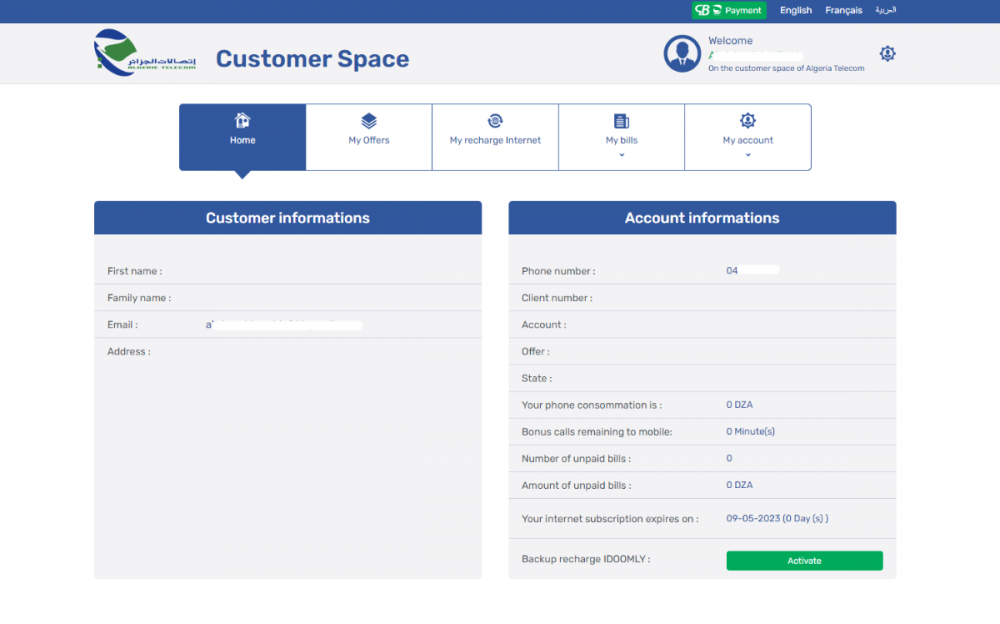The image size is (1000, 624).
Task: Expand the My bills dropdown chevron
Action: [x=621, y=155]
